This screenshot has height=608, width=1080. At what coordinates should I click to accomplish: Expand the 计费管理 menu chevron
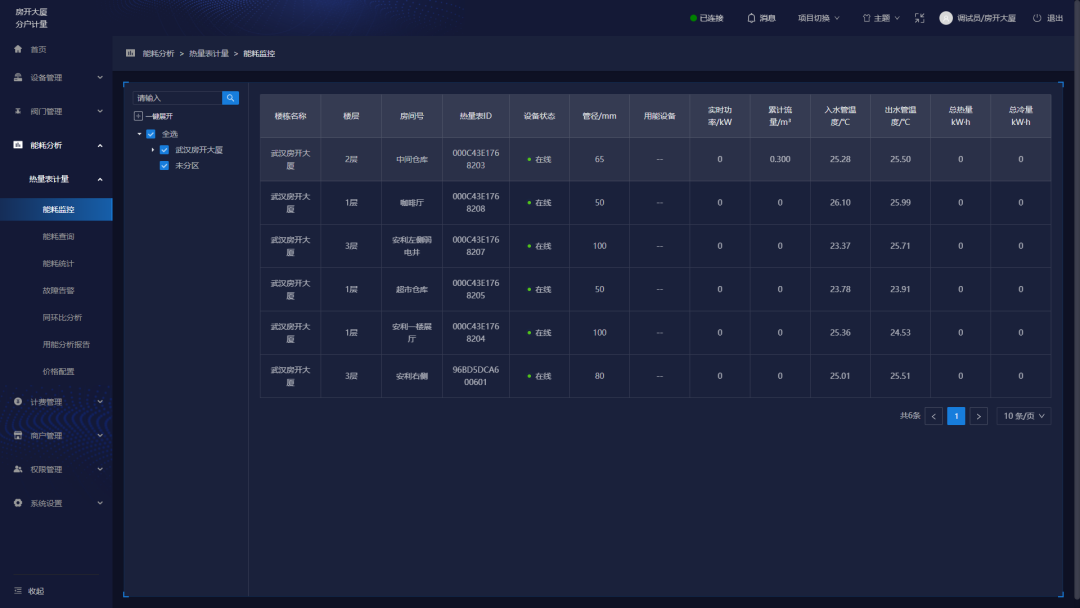tap(100, 401)
